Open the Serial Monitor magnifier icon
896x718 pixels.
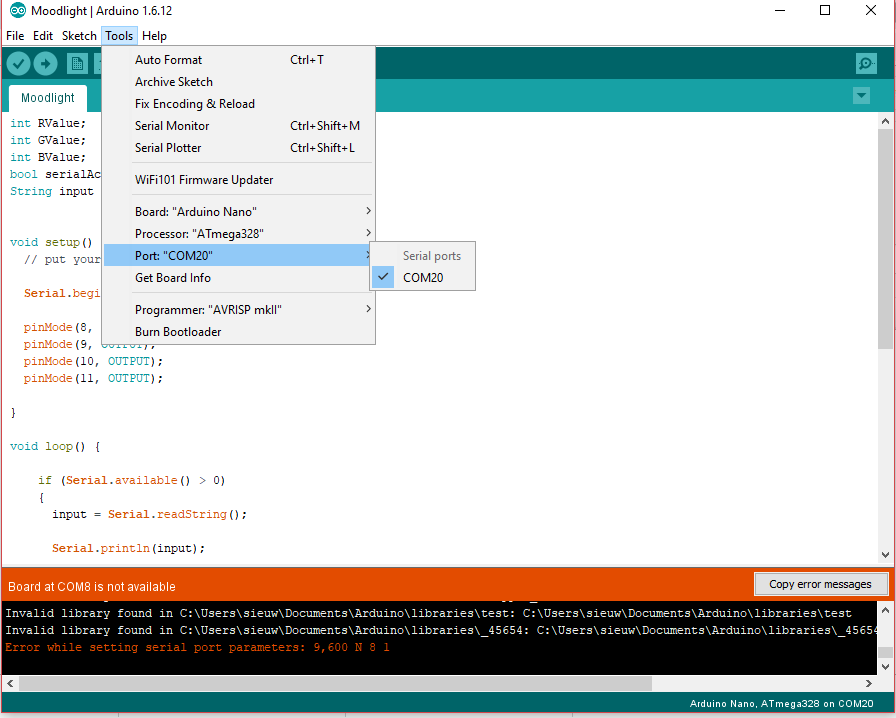(x=866, y=63)
